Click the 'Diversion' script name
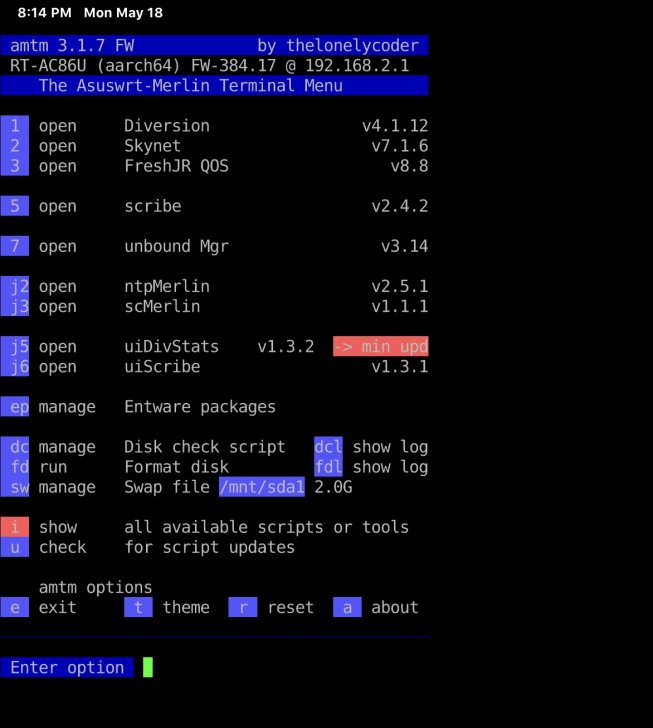The image size is (653, 728). click(167, 126)
